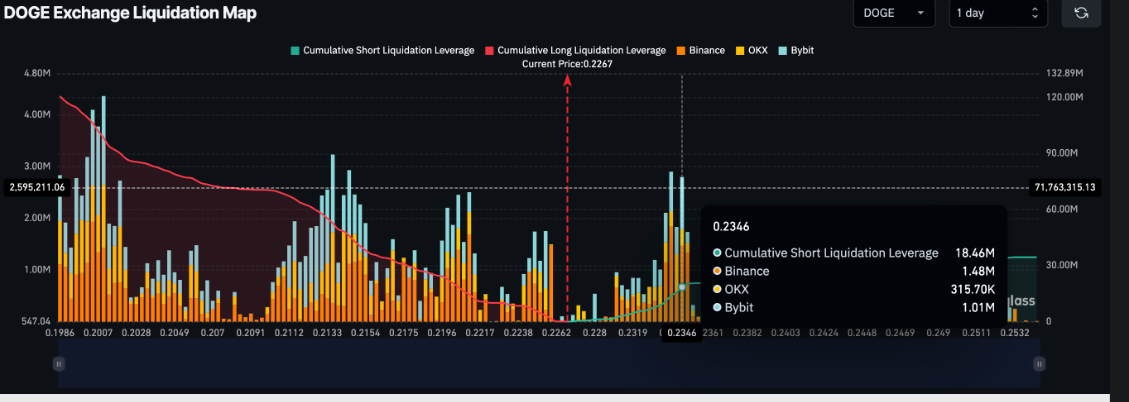Click the 0.2007 x-axis tick label

96,333
